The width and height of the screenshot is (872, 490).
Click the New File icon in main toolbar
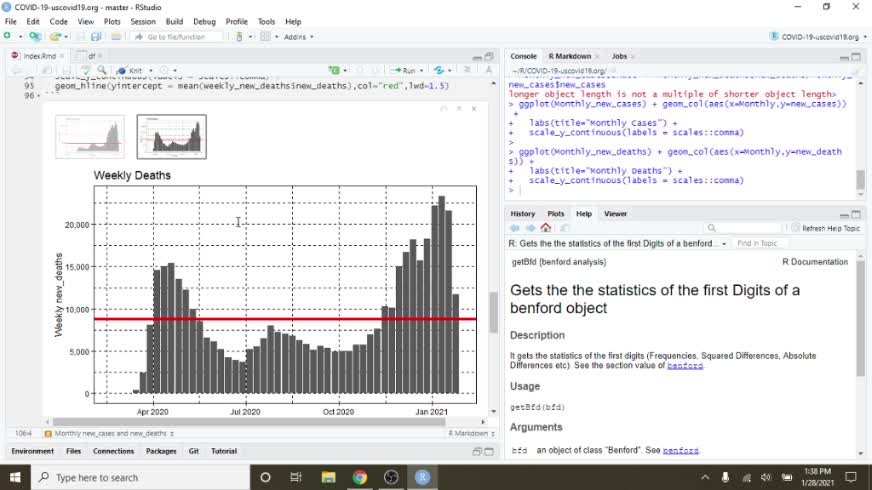tap(7, 36)
